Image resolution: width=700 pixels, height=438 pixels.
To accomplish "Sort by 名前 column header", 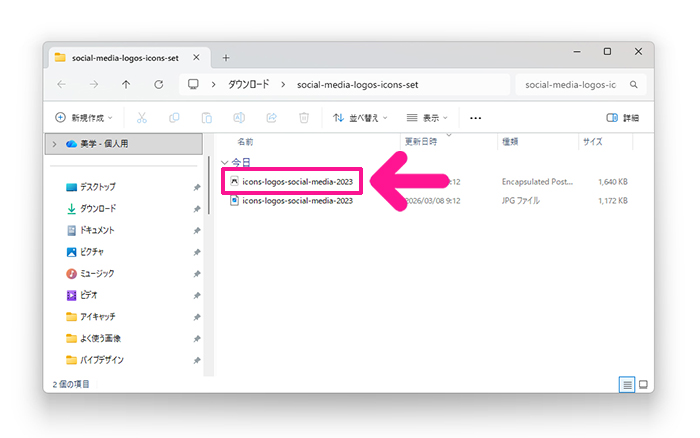I will coord(245,142).
